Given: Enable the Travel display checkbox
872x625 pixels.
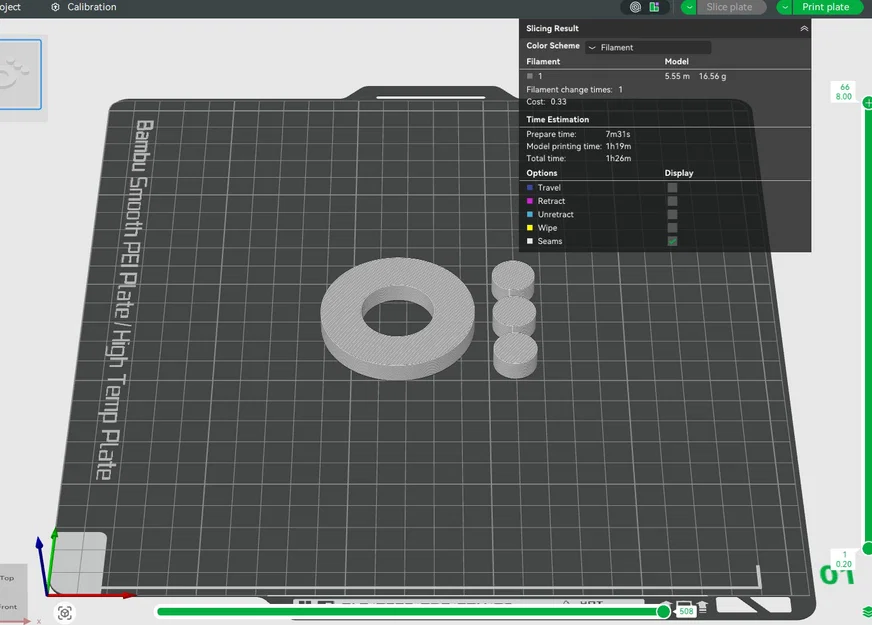Looking at the screenshot, I should pyautogui.click(x=672, y=187).
